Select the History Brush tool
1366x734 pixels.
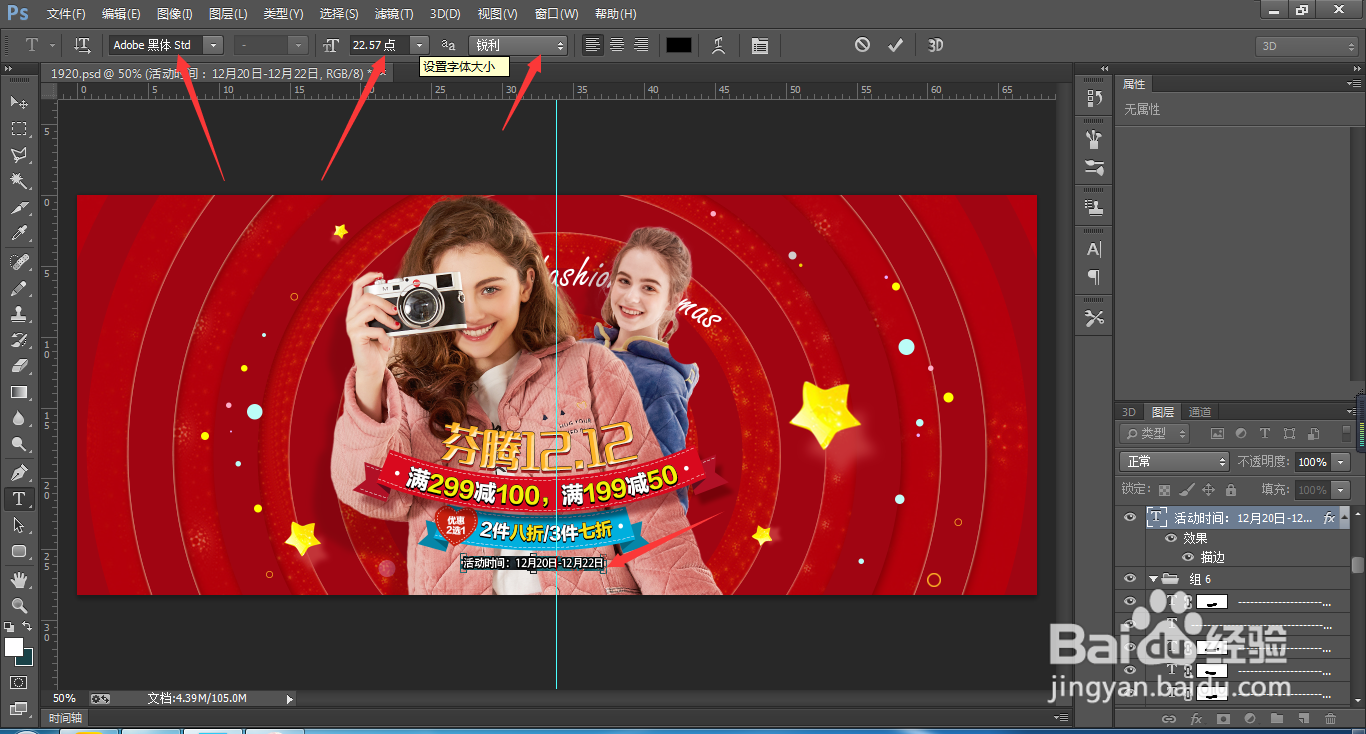click(x=18, y=340)
